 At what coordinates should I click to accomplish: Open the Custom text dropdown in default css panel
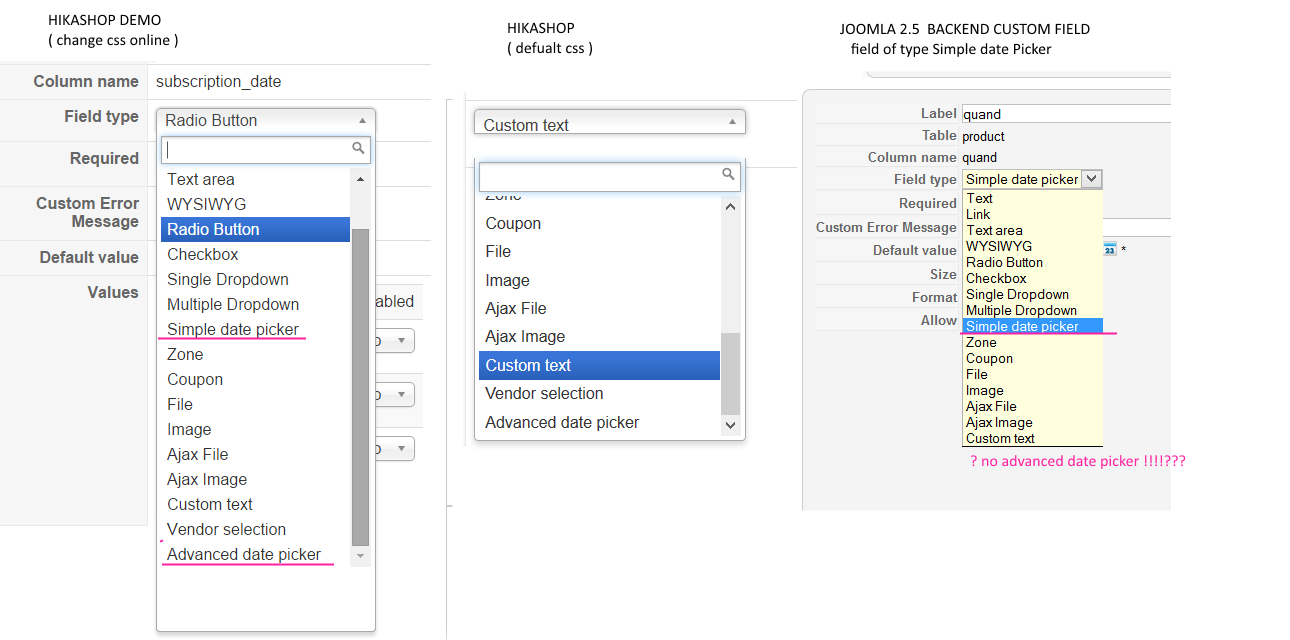coord(610,123)
